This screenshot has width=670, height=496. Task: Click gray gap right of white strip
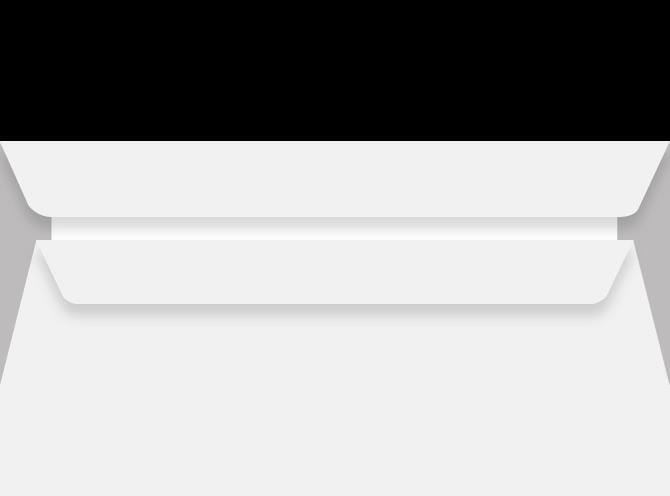click(x=625, y=229)
